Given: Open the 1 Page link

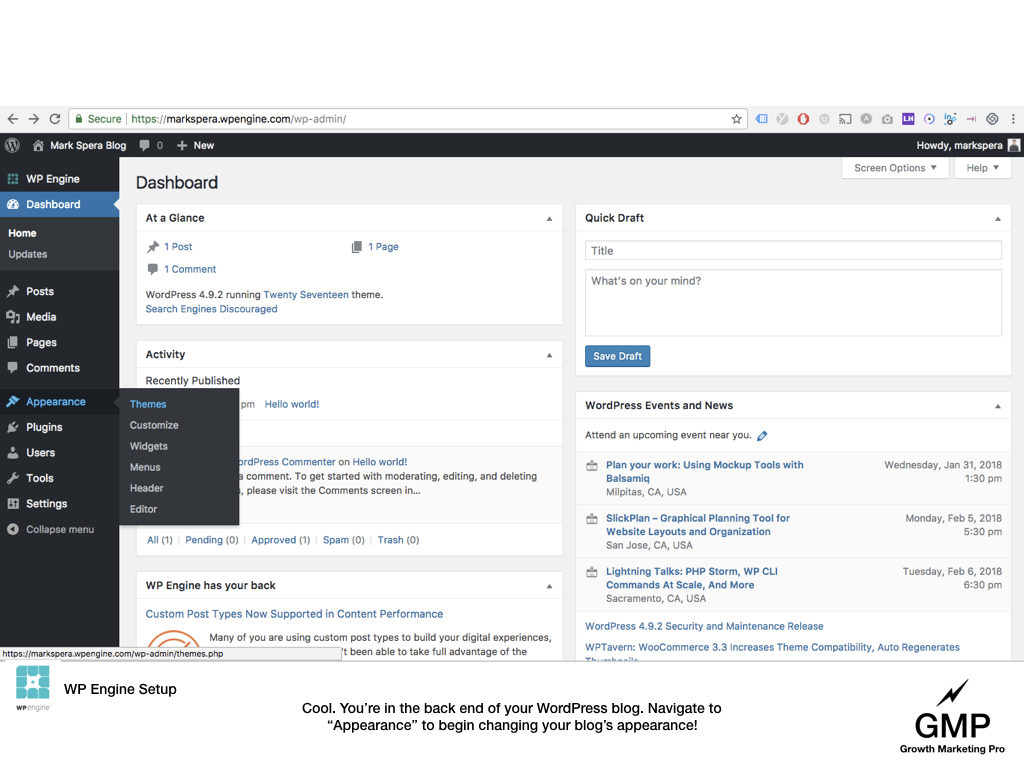Looking at the screenshot, I should coord(383,247).
